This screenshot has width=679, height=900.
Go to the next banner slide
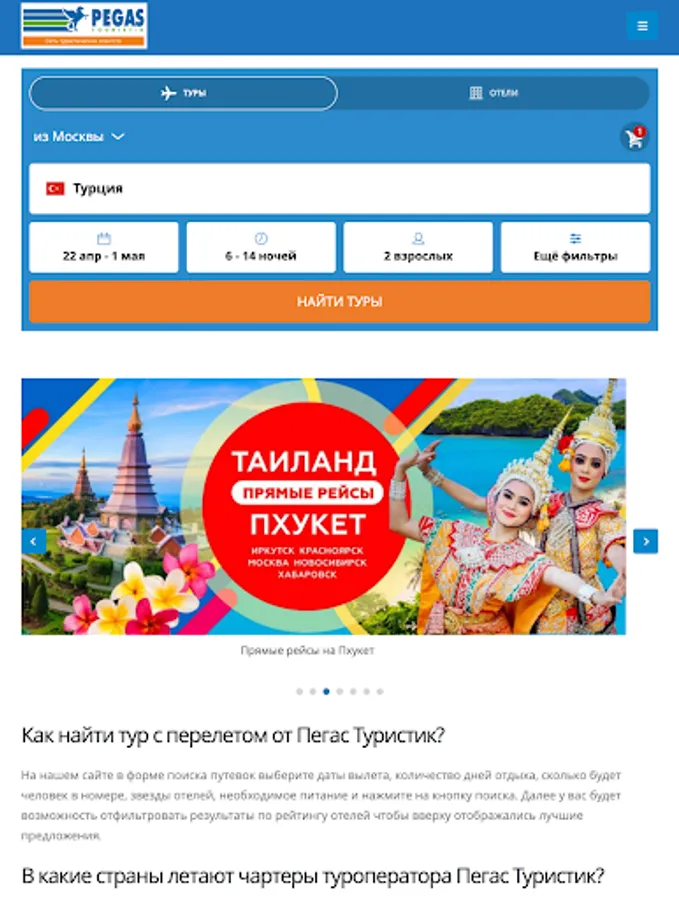[x=646, y=541]
